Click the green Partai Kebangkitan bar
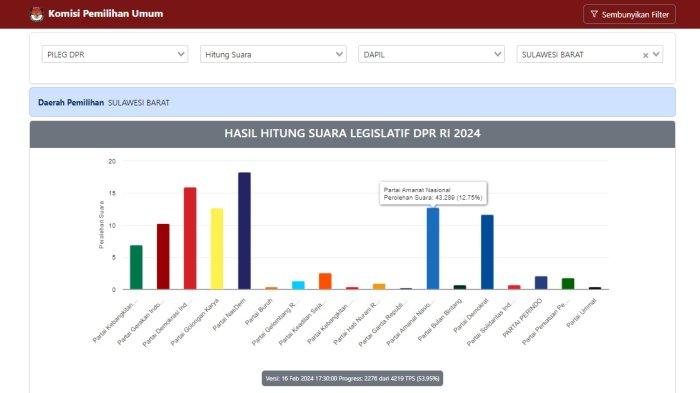700x393 pixels. (x=136, y=267)
